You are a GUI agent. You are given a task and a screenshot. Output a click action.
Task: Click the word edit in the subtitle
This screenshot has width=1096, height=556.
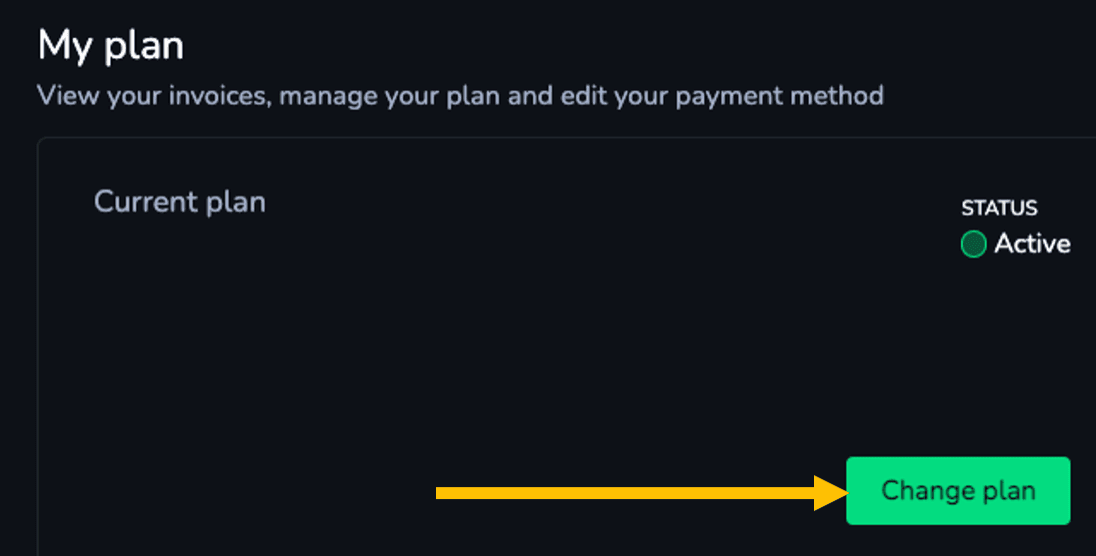[x=584, y=95]
